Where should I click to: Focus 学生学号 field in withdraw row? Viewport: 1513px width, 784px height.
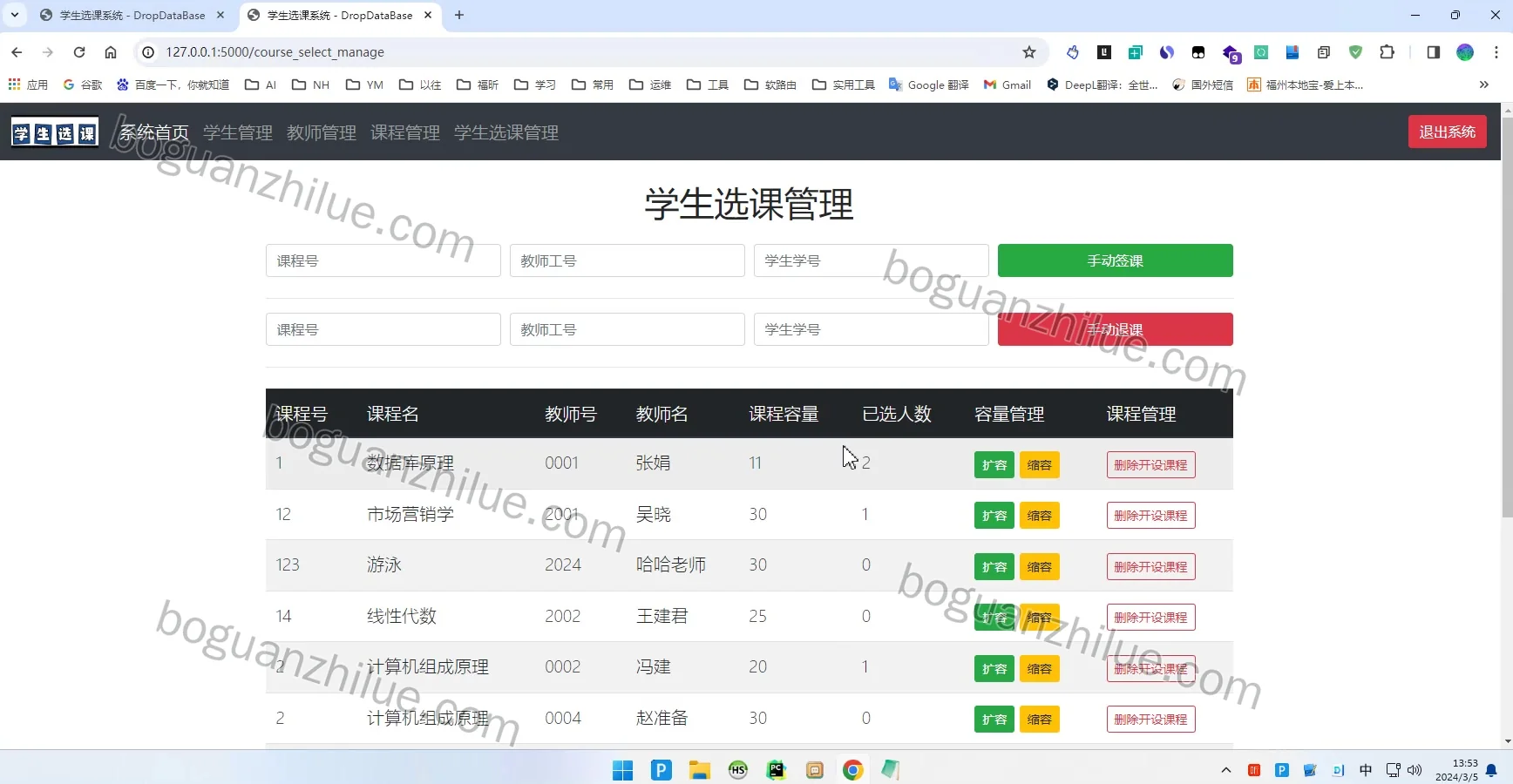point(871,329)
